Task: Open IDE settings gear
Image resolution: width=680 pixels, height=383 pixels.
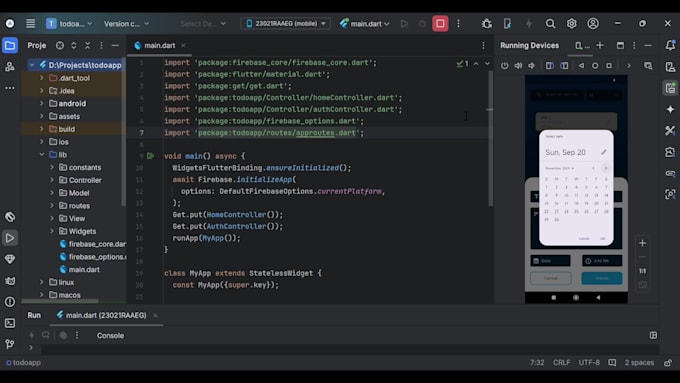Action: (572, 23)
